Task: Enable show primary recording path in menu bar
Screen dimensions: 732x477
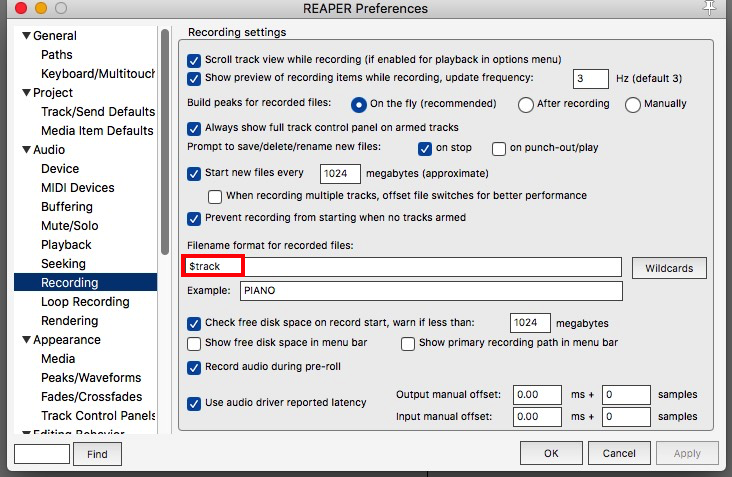Action: coord(408,344)
